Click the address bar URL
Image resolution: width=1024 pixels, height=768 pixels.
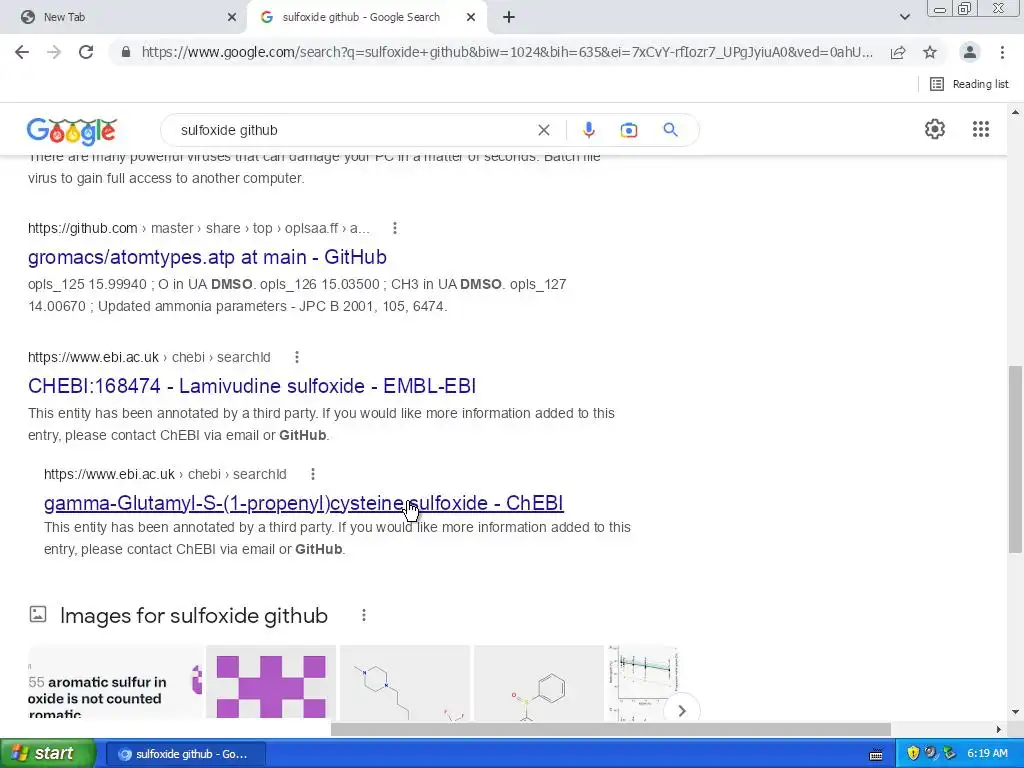pos(507,52)
